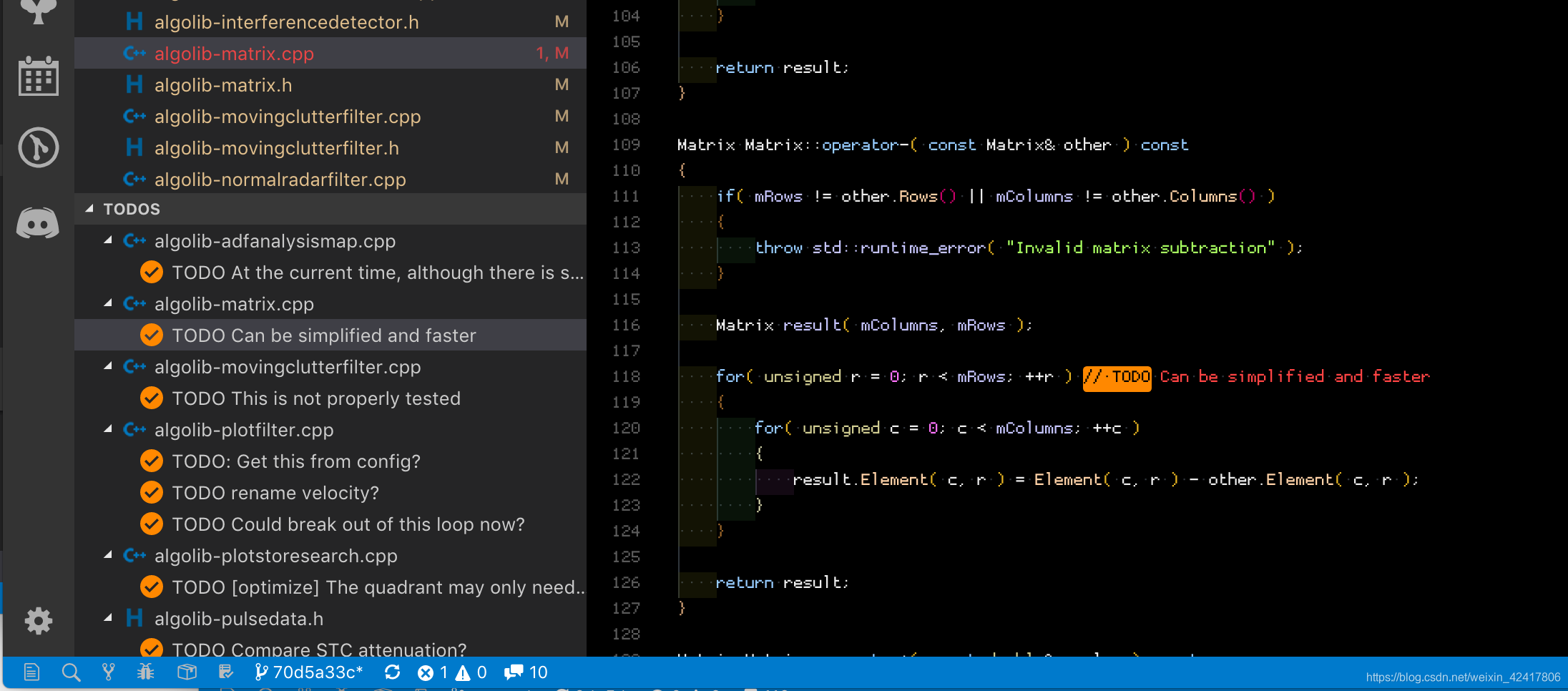Click checkmark beside 'TODO Can be simplified and faster'
Viewport: 1568px width, 691px height.
pyautogui.click(x=152, y=335)
